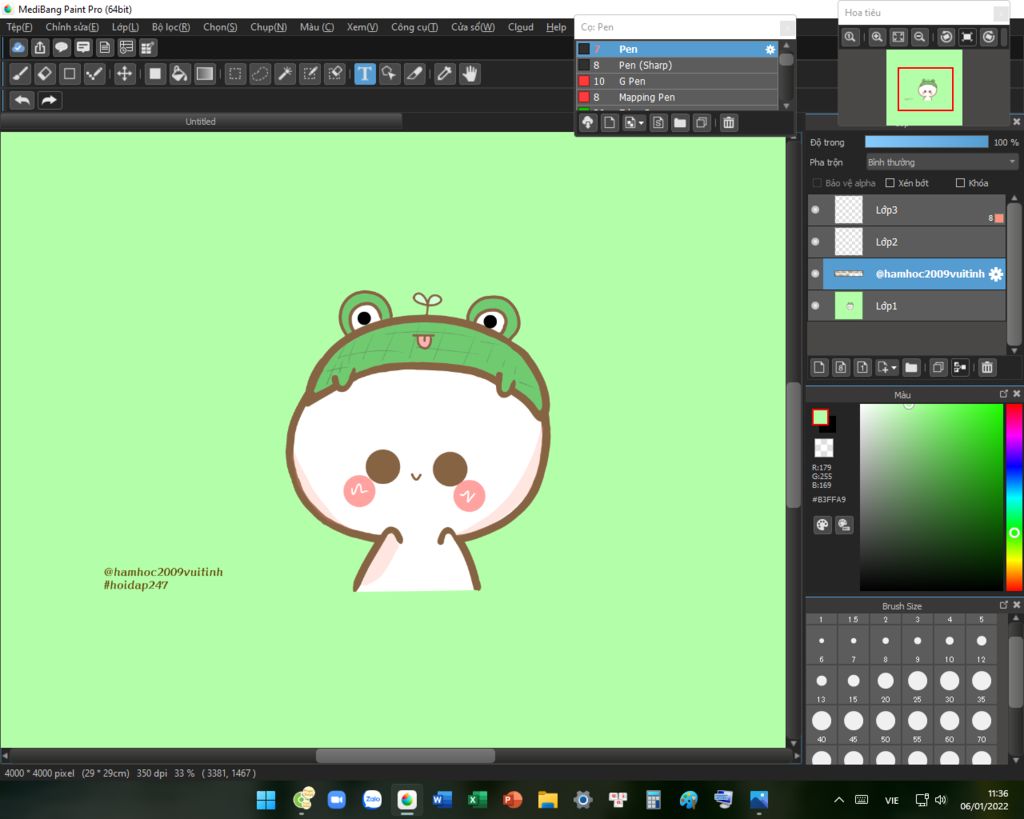The width and height of the screenshot is (1024, 819).
Task: Hide the Lớp2 layer
Action: click(815, 242)
